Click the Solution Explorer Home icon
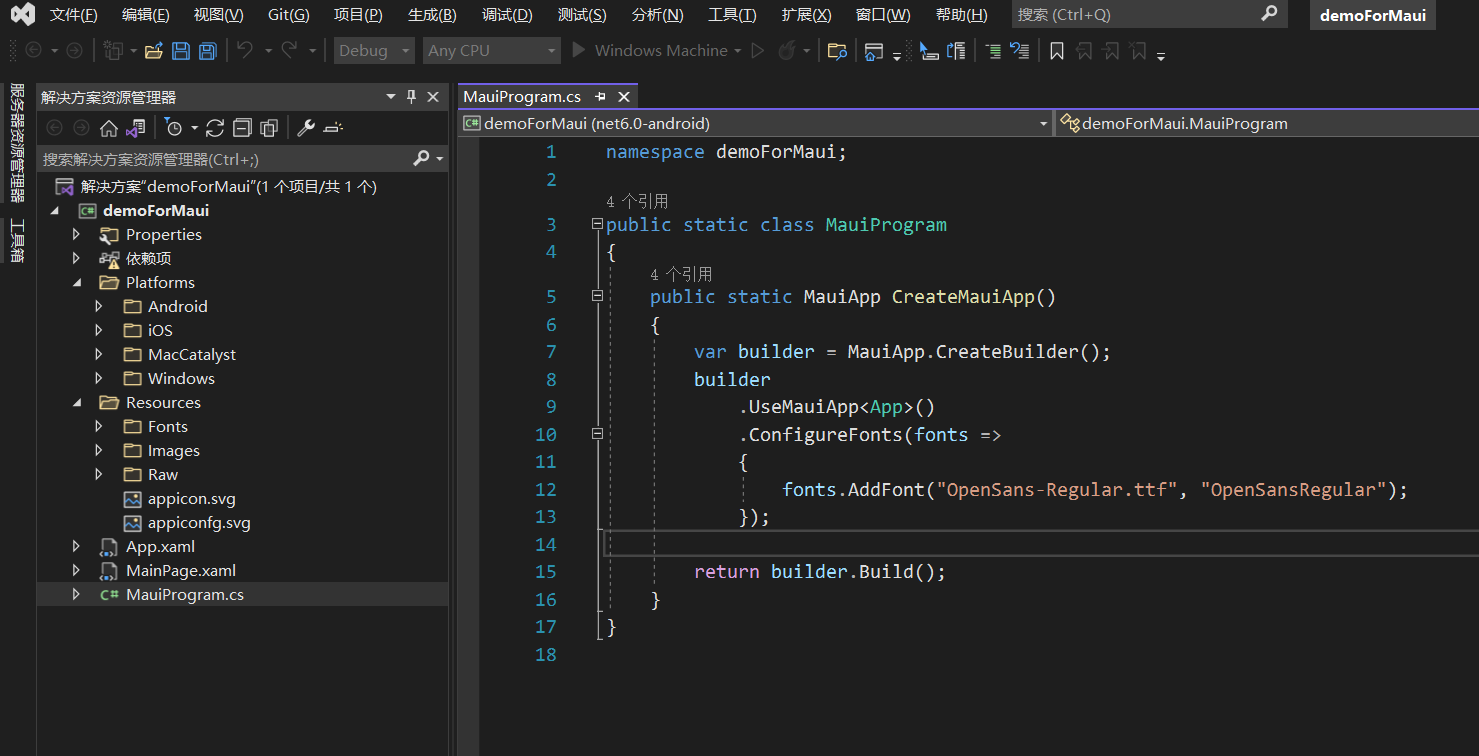The height and width of the screenshot is (756, 1479). click(109, 128)
